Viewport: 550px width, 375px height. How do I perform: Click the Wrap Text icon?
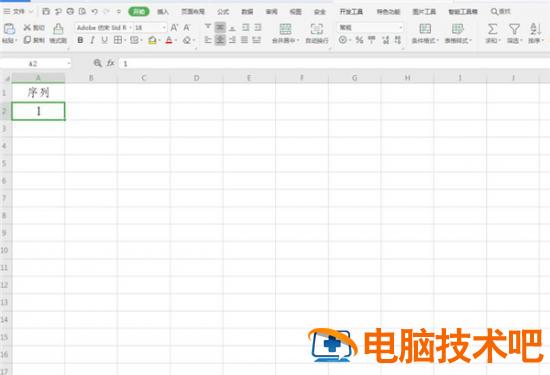pyautogui.click(x=317, y=29)
